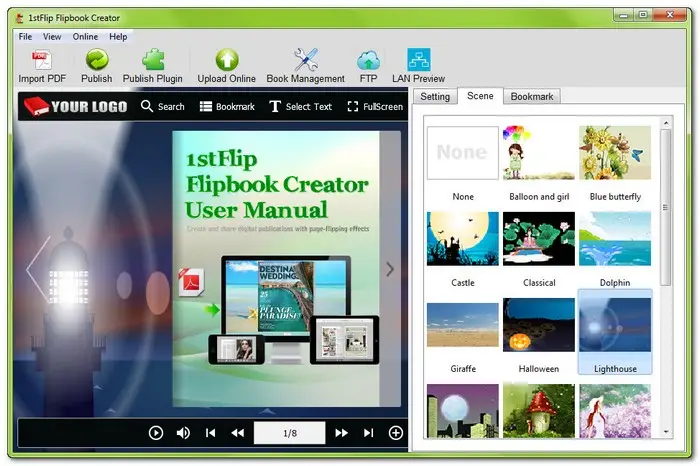Switch to the Setting tab
Viewport: 700px width, 466px height.
point(435,96)
